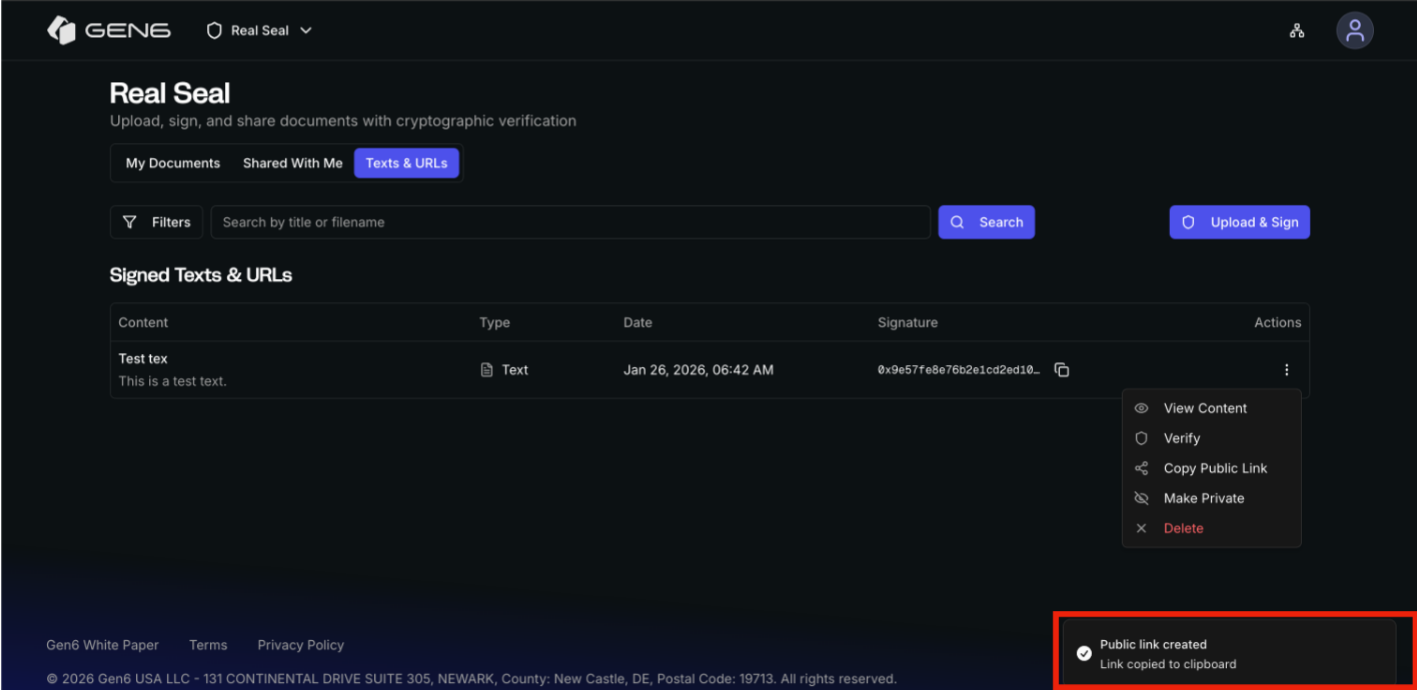Open the Gen6 White Paper link

(103, 645)
